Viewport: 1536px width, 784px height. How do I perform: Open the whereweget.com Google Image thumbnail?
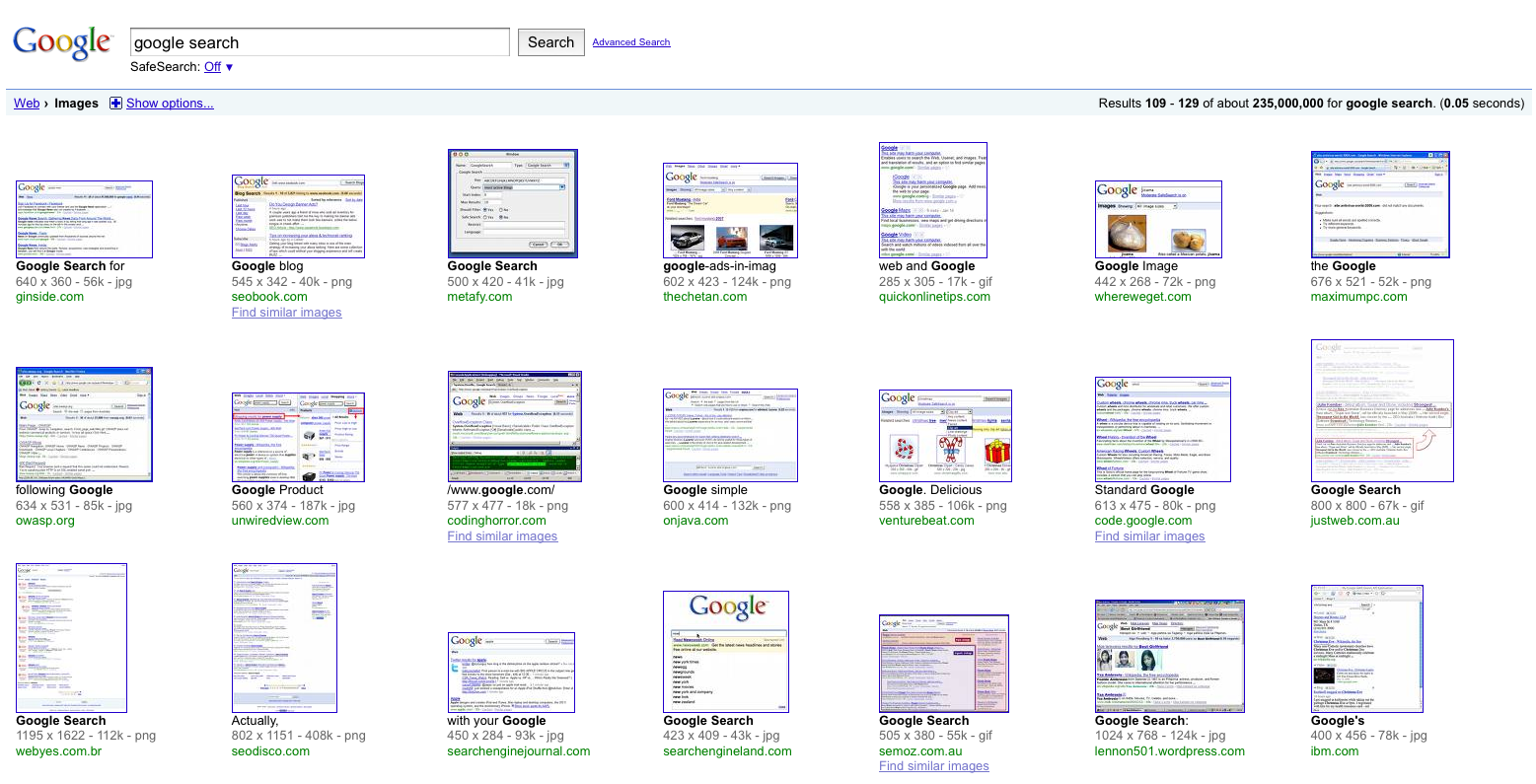coord(1158,219)
